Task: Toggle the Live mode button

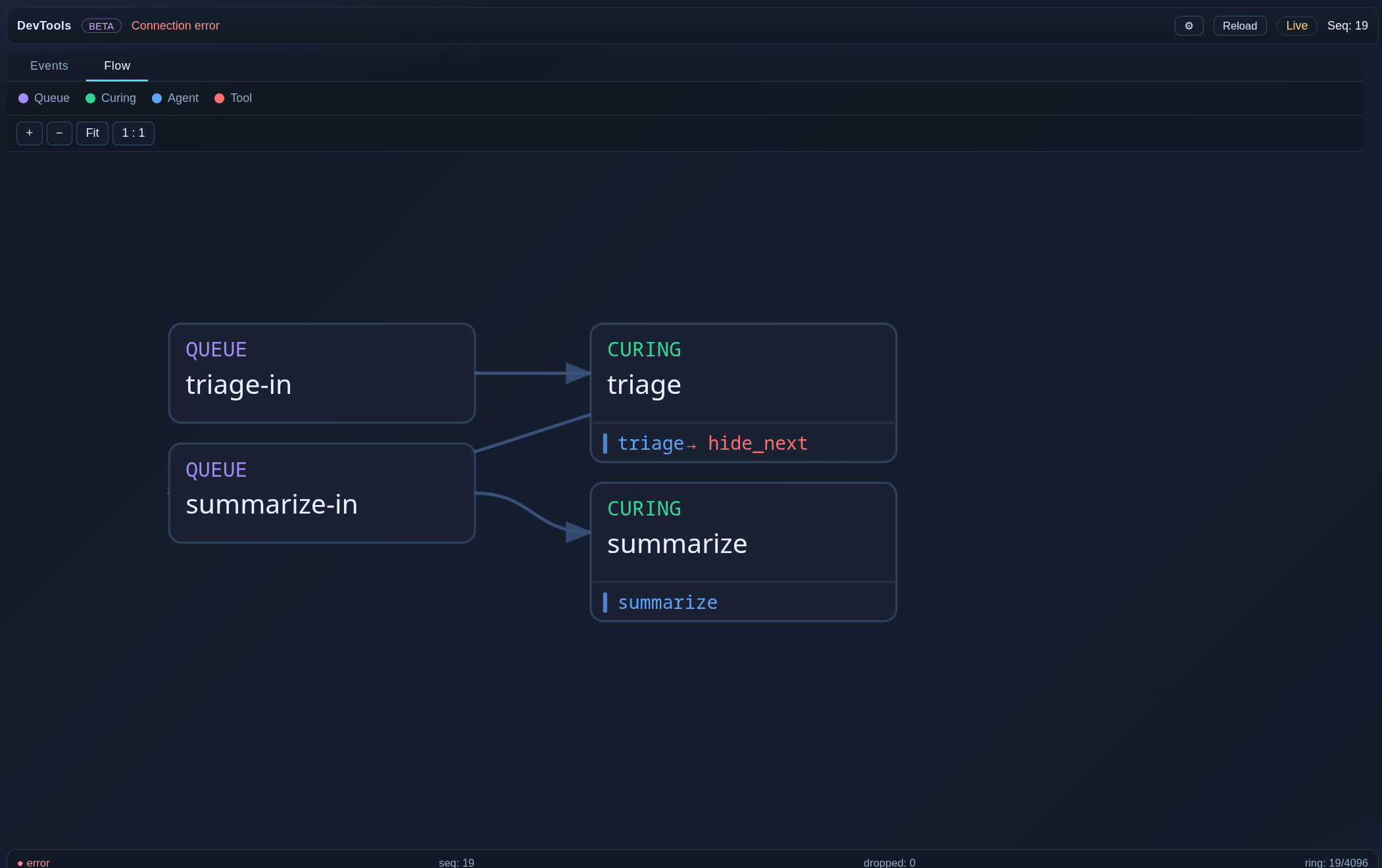Action: coord(1296,26)
